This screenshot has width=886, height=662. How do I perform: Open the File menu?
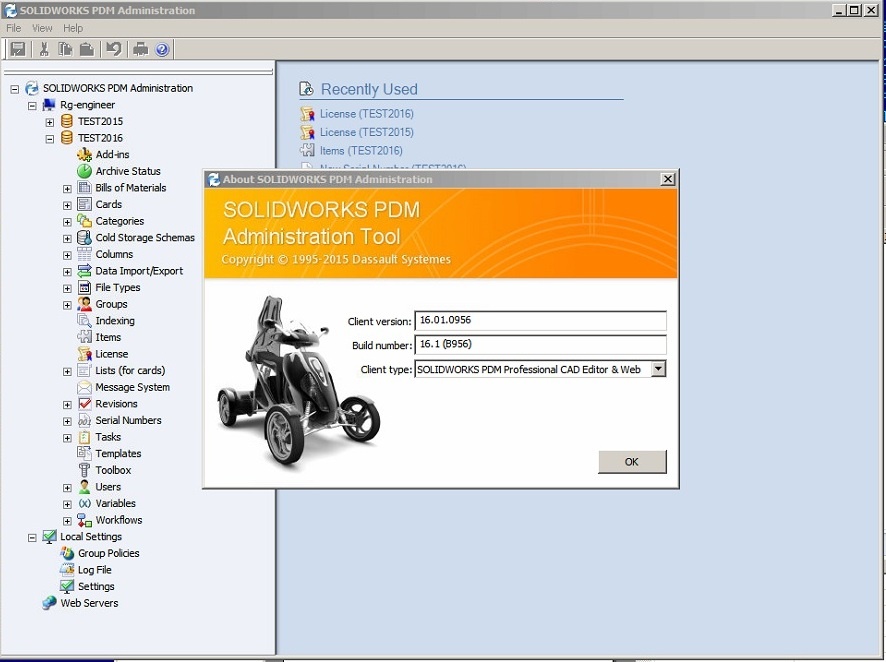[x=14, y=28]
